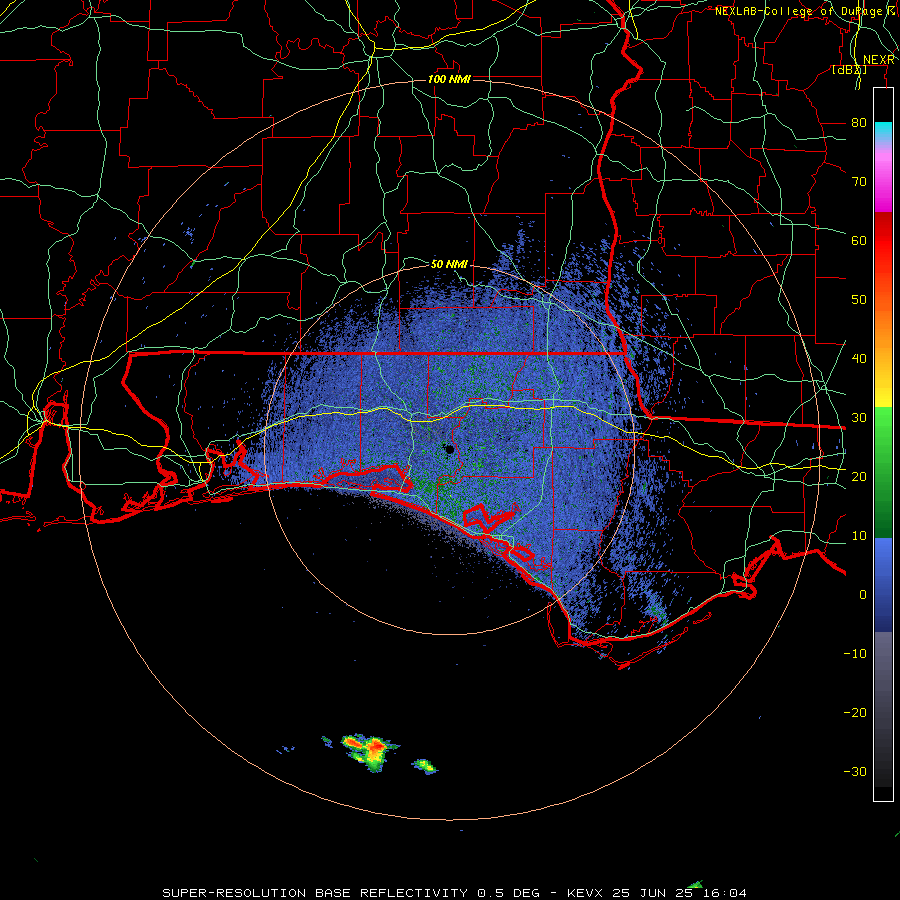The image size is (900, 900).
Task: Click the [dBZ] units label
Action: (x=849, y=70)
